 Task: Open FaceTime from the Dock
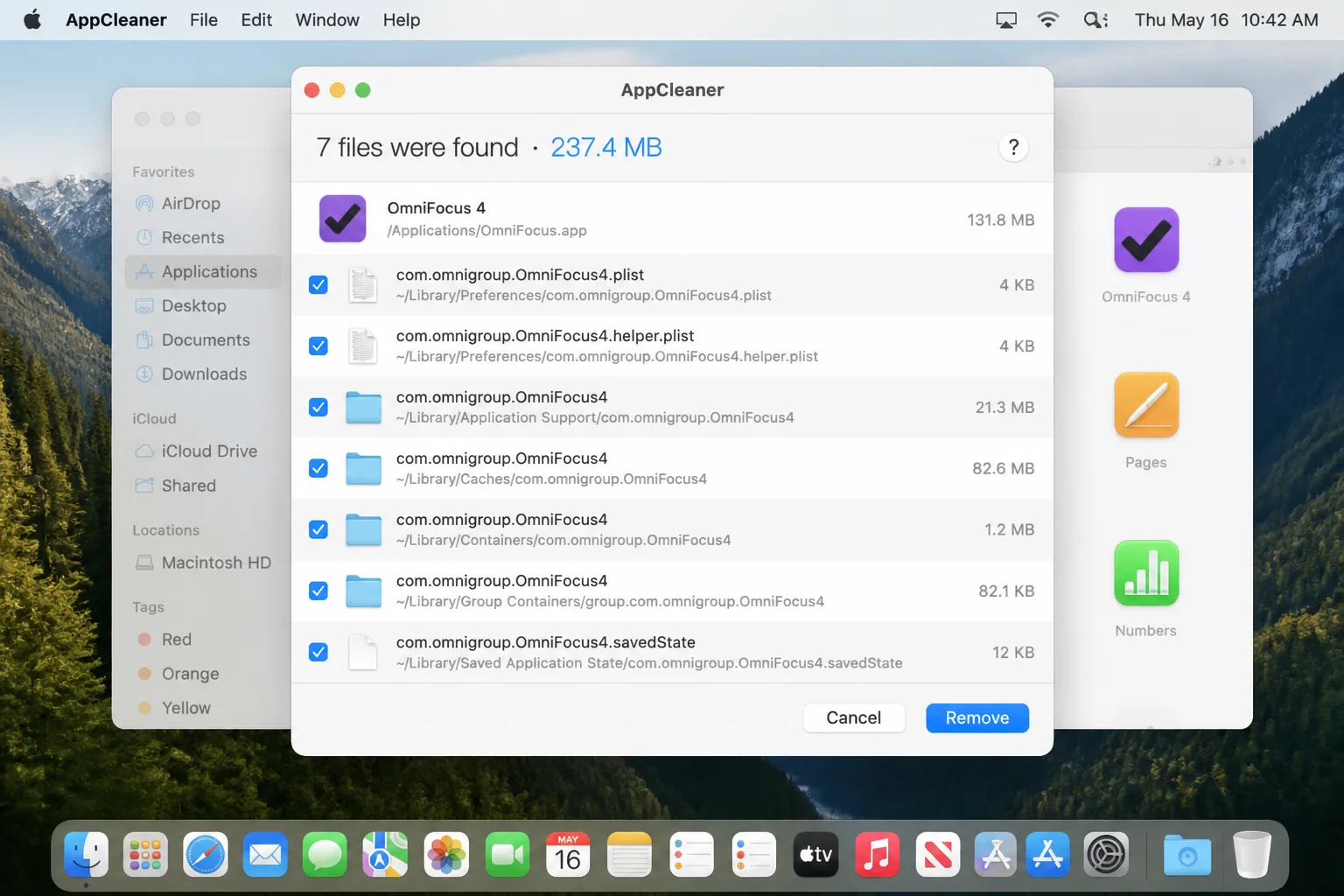(x=507, y=854)
